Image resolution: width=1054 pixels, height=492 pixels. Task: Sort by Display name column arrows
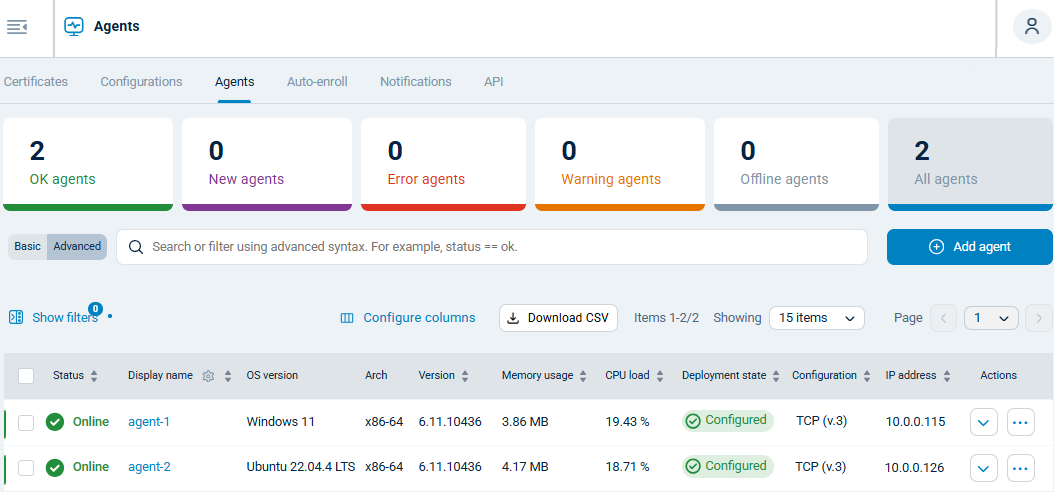pyautogui.click(x=228, y=376)
